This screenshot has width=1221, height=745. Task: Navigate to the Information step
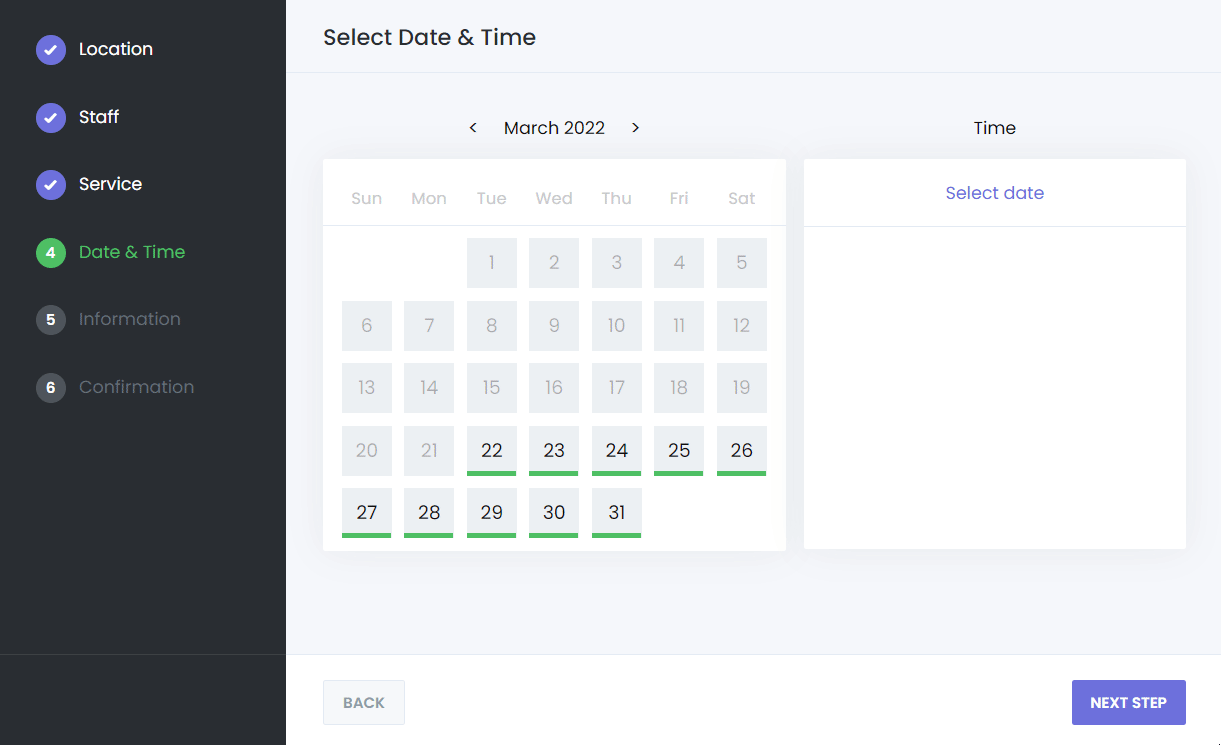click(129, 319)
